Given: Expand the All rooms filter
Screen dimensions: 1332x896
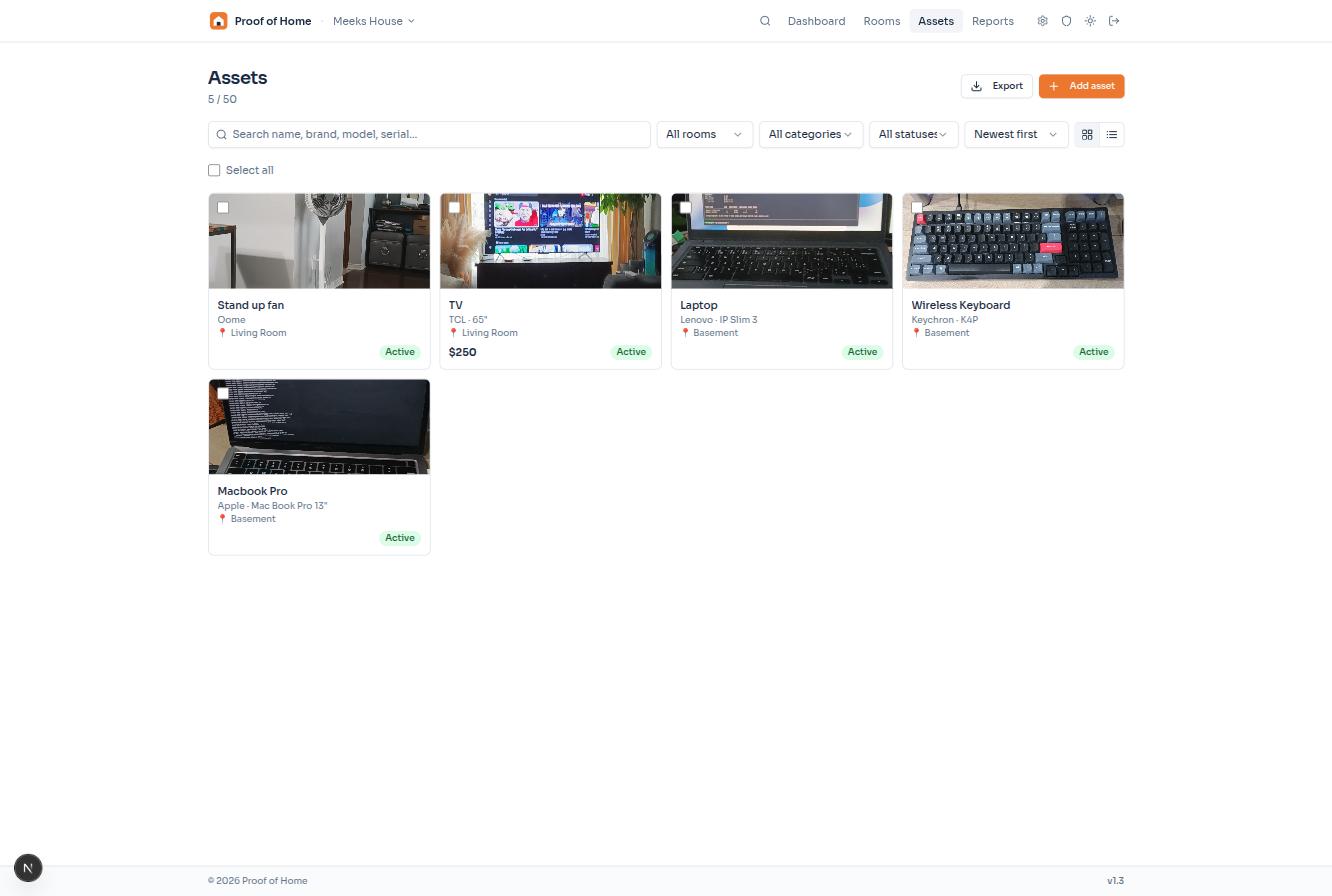Looking at the screenshot, I should [x=704, y=134].
